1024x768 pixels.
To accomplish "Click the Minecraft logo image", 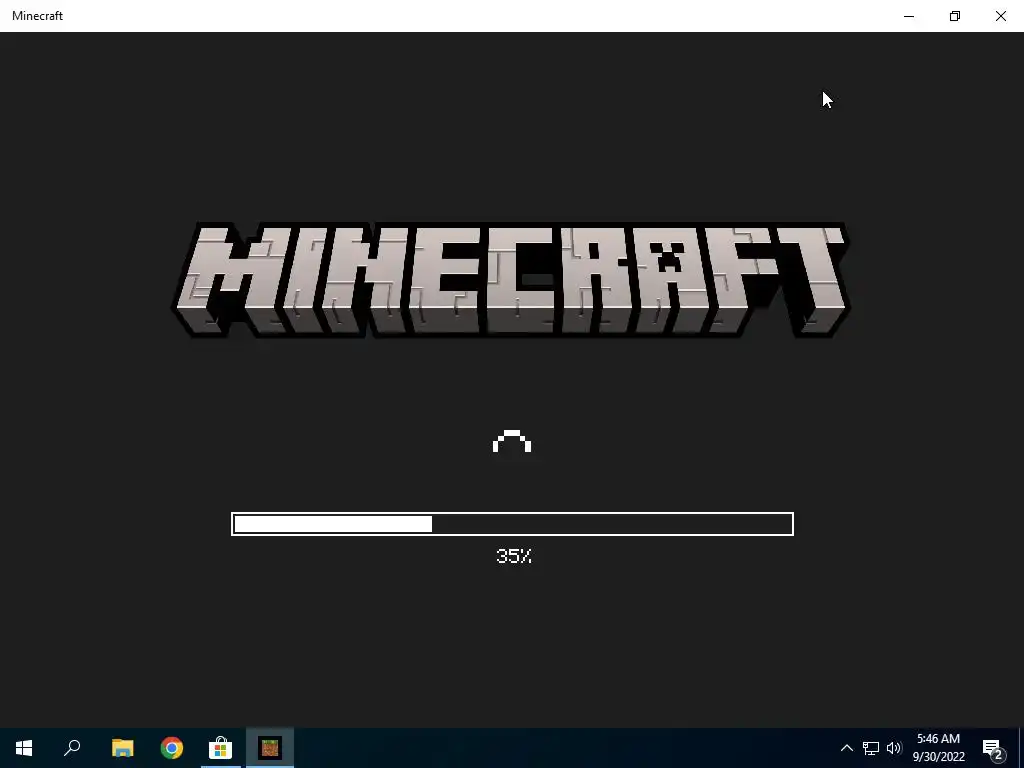I will coord(511,280).
